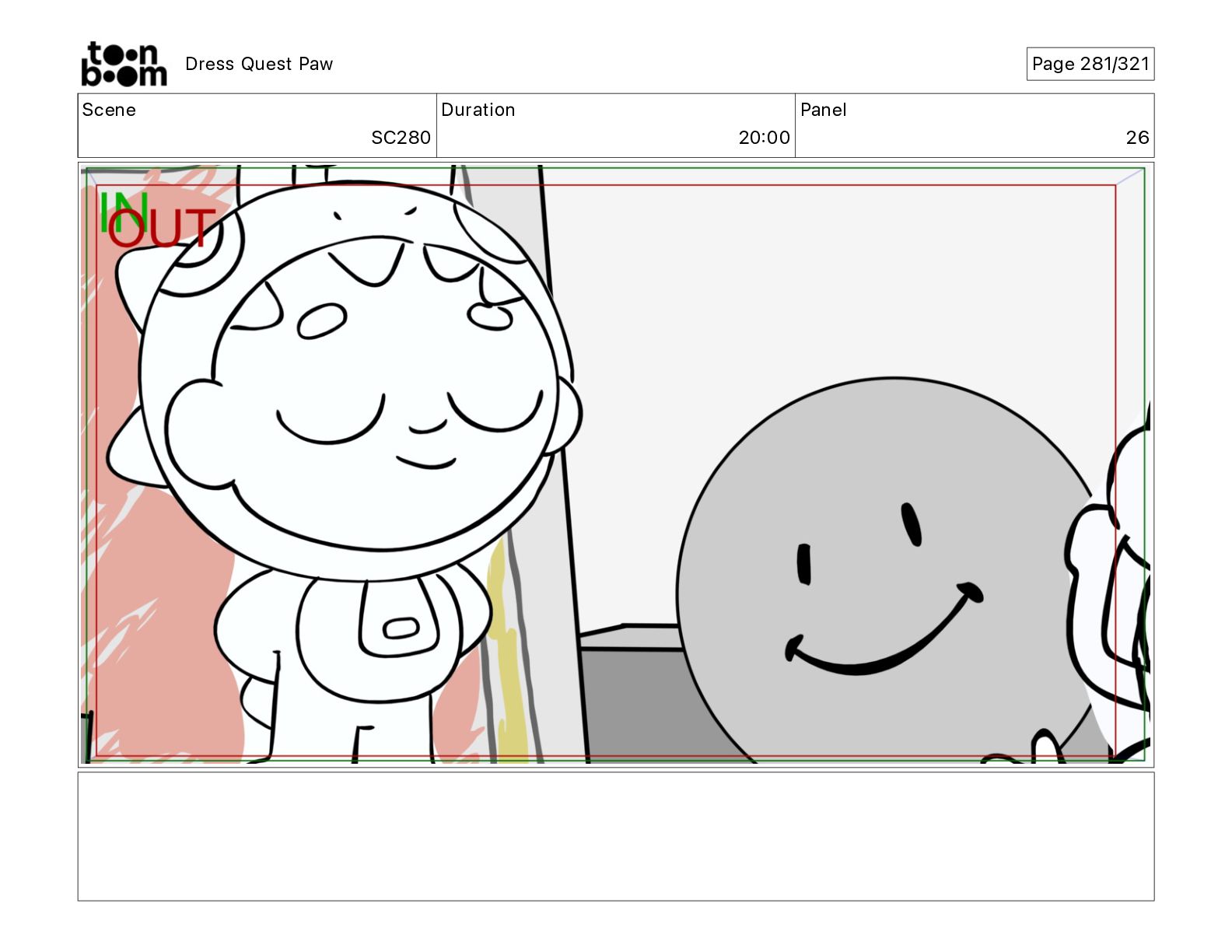Select the scene value 'SC280'
Screen dimensions: 1232x952
tap(401, 138)
